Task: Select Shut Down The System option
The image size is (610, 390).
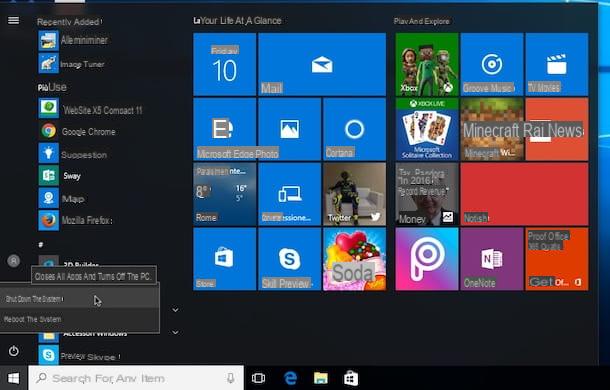Action: pos(79,299)
